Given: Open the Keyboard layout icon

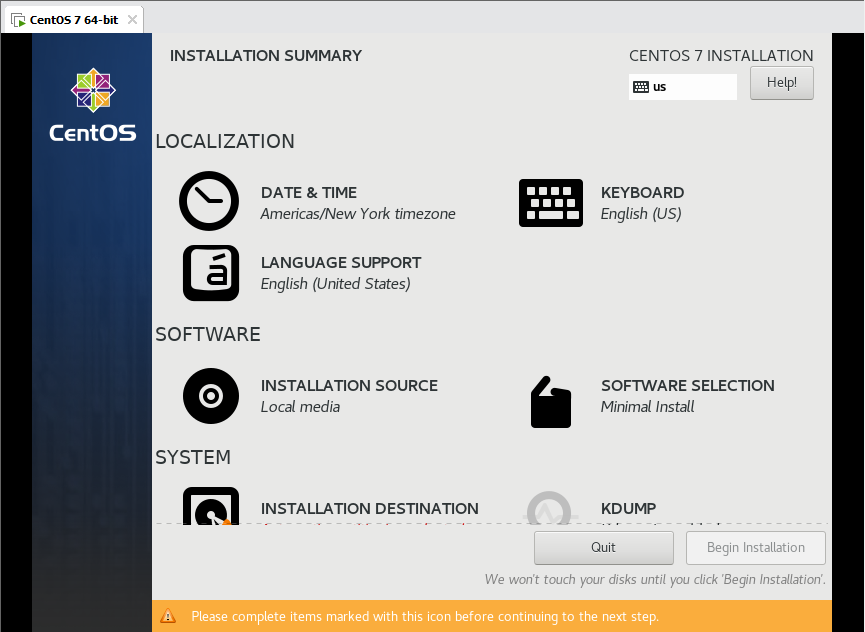Looking at the screenshot, I should [x=551, y=203].
